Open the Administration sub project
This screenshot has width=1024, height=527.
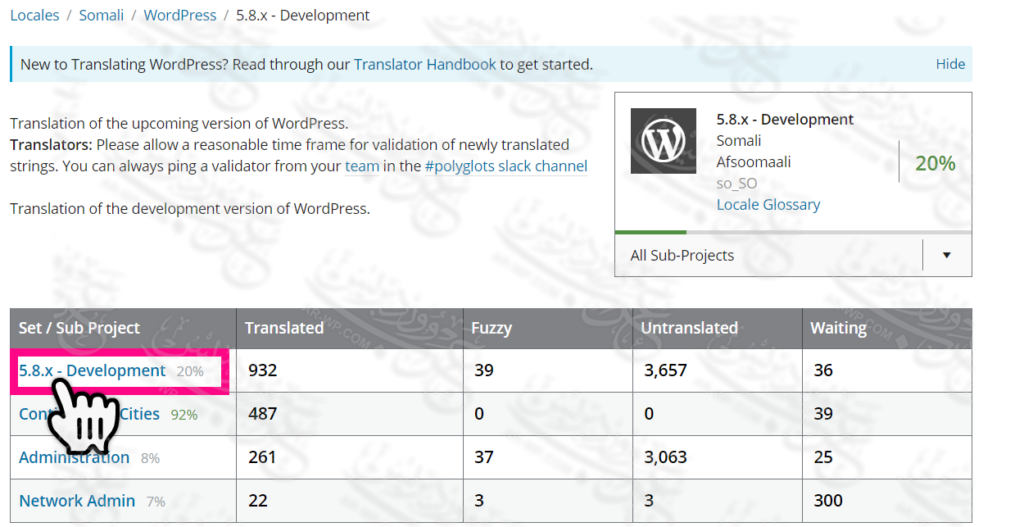click(74, 457)
